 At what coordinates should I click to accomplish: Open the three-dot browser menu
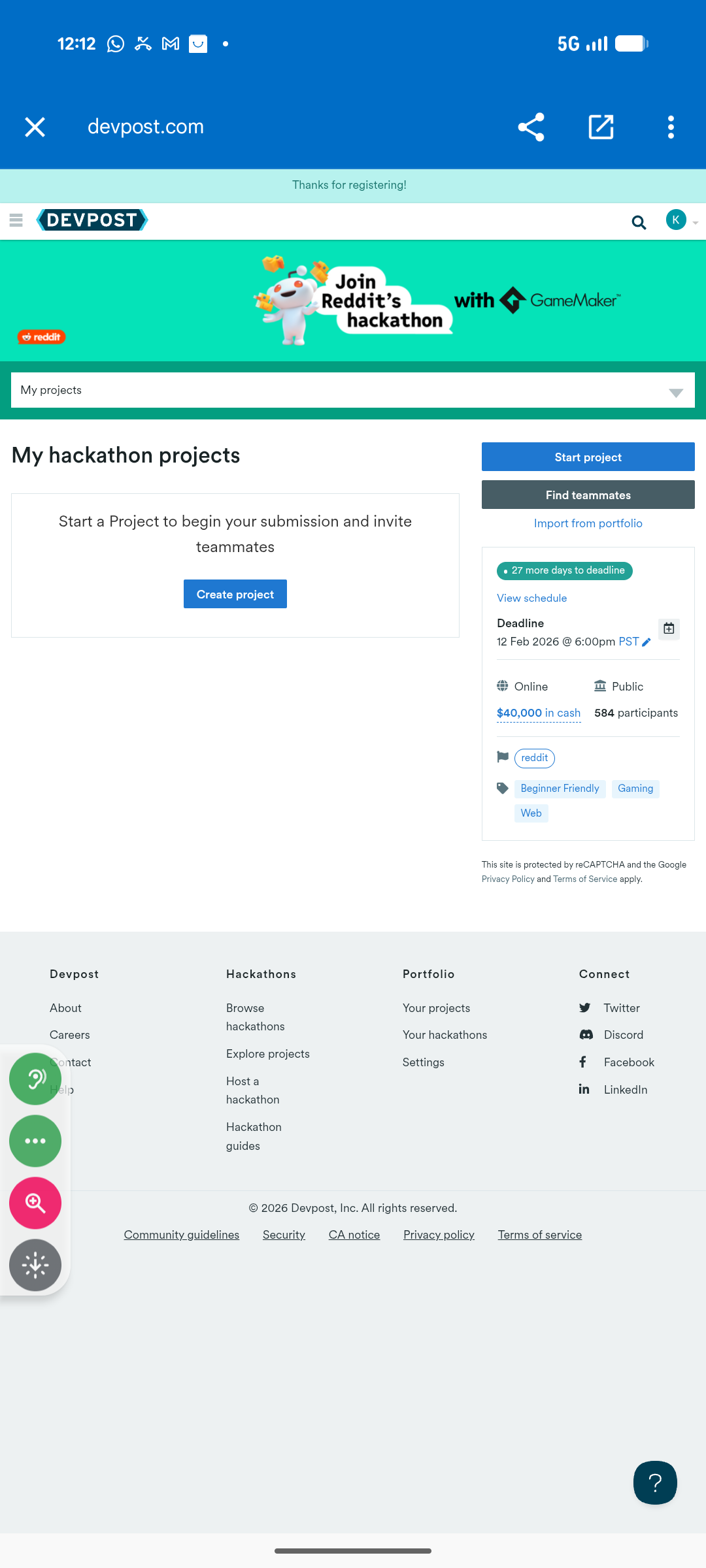pyautogui.click(x=671, y=127)
